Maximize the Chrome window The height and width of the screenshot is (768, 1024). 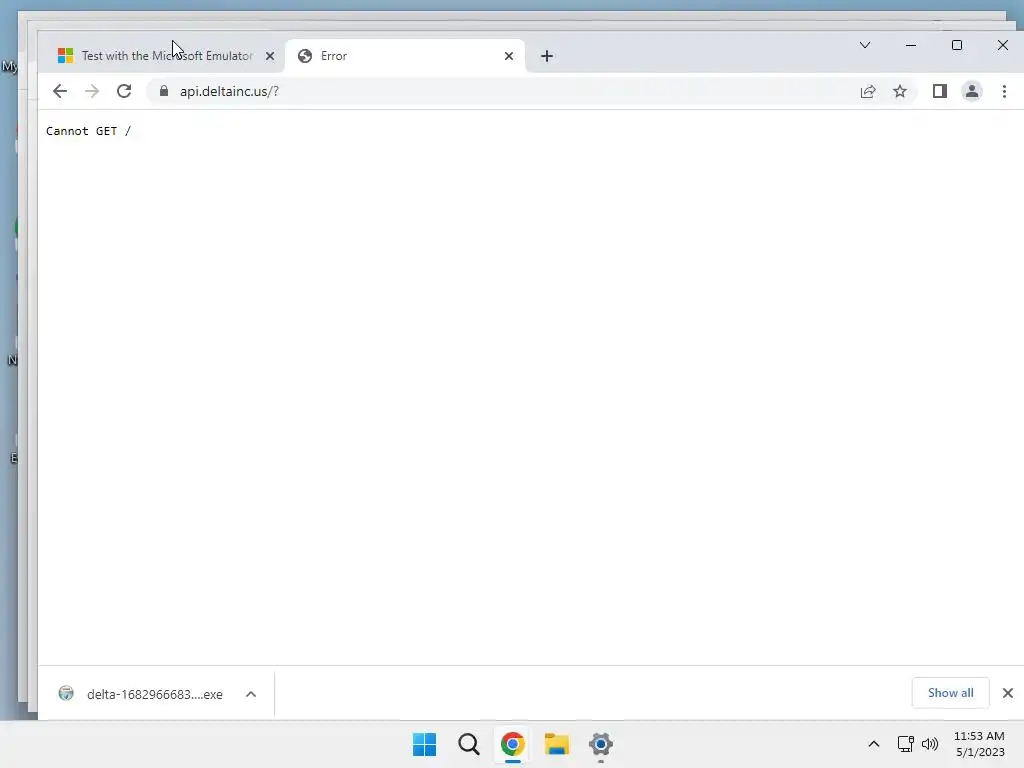point(957,45)
